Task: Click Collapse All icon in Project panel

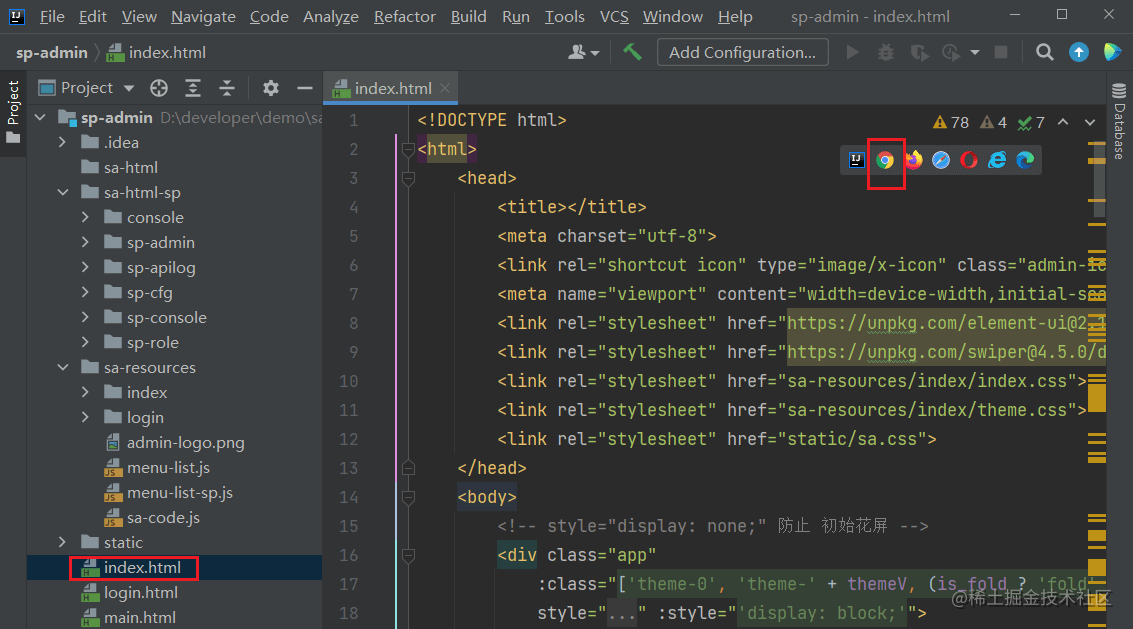Action: [227, 88]
